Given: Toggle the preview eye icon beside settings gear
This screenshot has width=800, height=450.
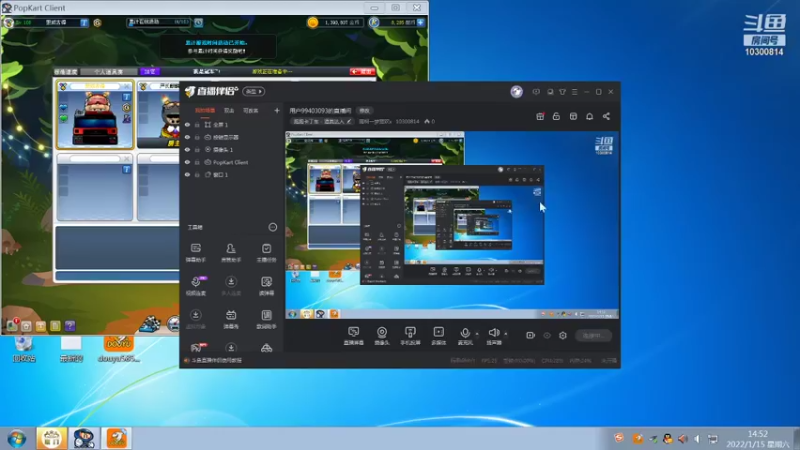Looking at the screenshot, I should (547, 335).
